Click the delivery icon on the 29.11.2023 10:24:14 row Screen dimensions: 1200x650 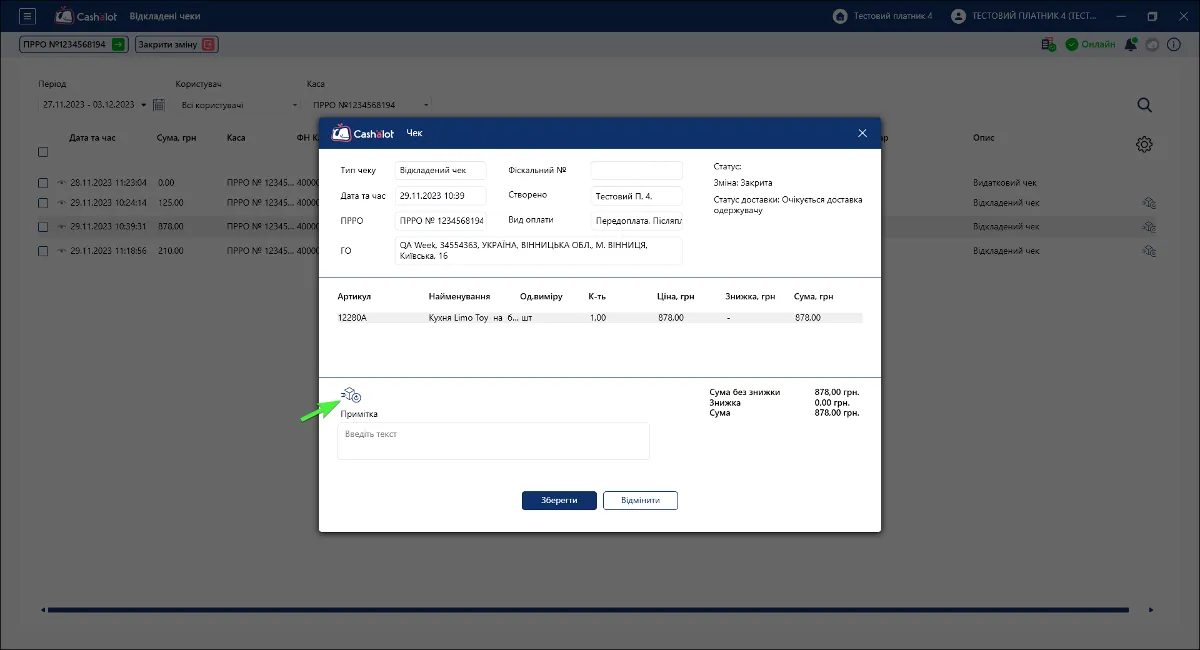1149,203
